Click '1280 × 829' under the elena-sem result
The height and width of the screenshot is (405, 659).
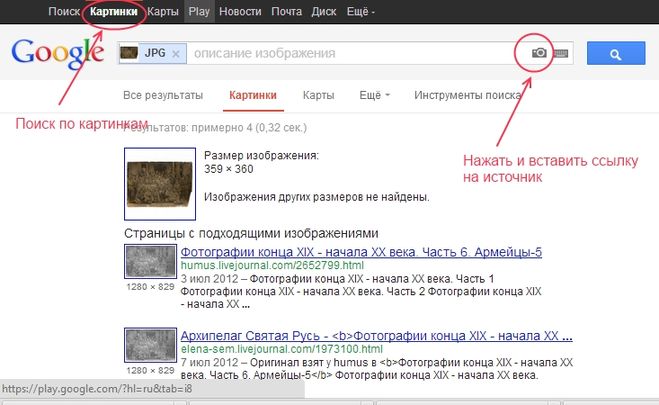click(x=150, y=370)
